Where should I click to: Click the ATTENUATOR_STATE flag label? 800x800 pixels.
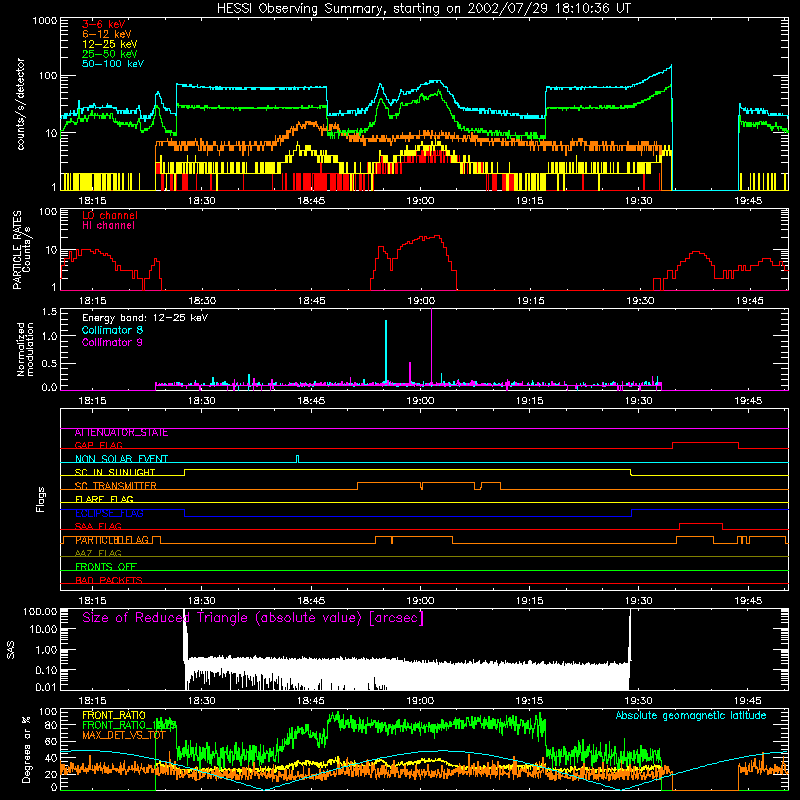pyautogui.click(x=121, y=433)
